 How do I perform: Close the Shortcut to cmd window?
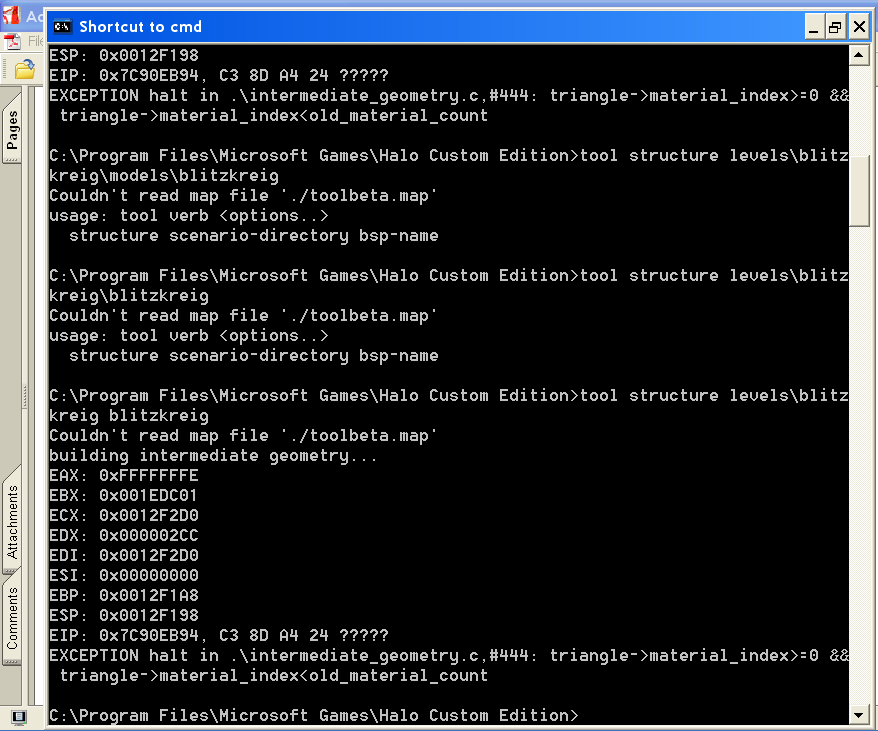click(858, 27)
